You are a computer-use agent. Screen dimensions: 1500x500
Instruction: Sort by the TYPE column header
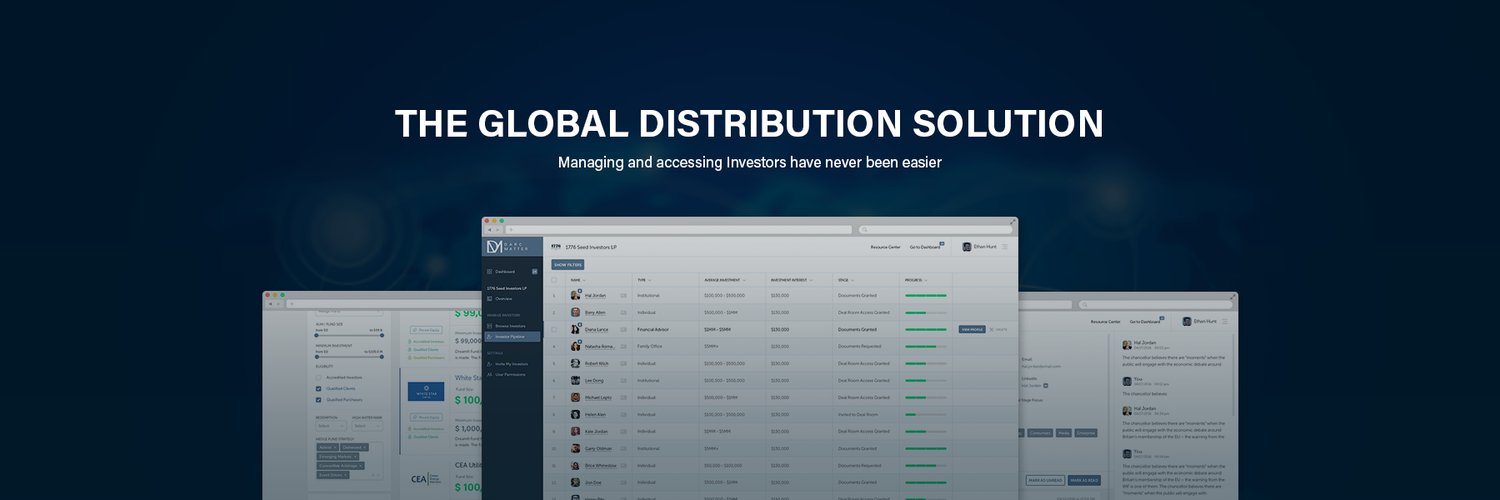coord(643,280)
